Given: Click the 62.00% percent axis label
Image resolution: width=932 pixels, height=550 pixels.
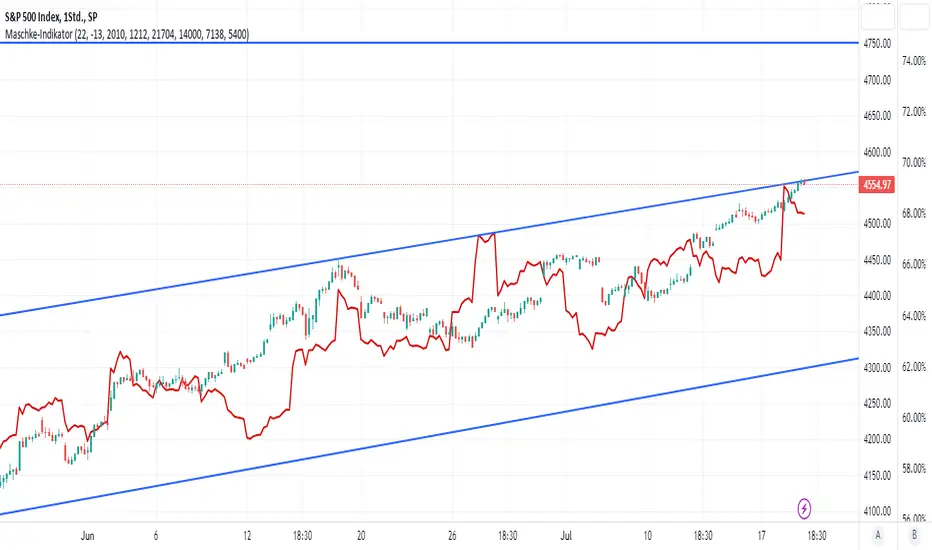Looking at the screenshot, I should coord(914,367).
